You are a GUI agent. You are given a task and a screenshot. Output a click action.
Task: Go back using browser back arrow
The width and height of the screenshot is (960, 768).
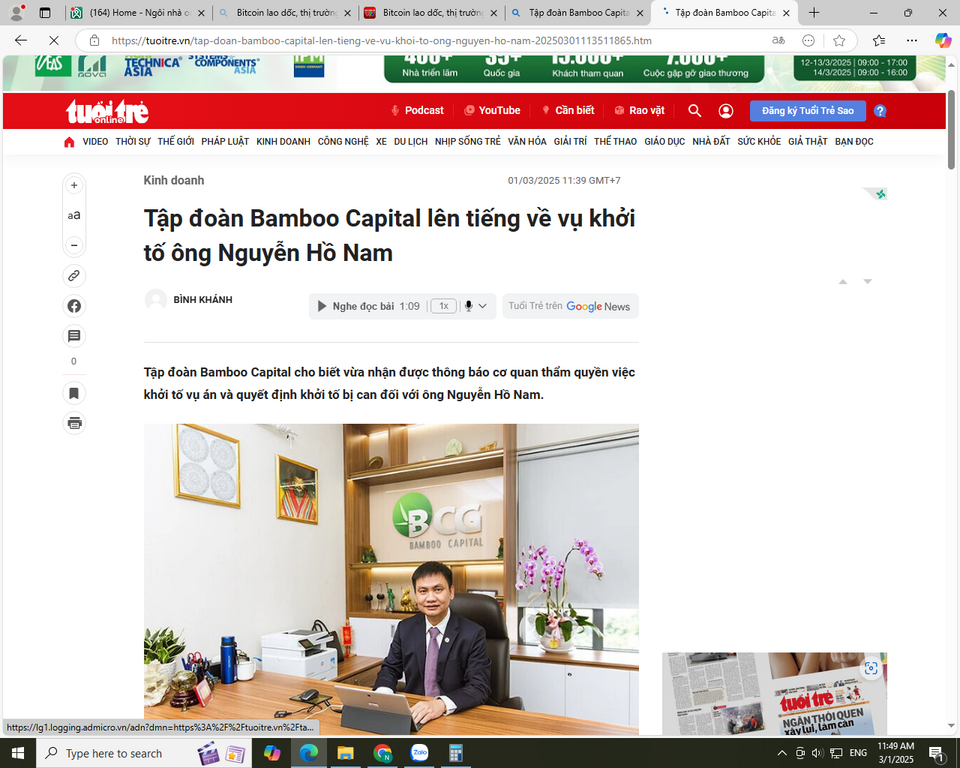click(x=21, y=40)
